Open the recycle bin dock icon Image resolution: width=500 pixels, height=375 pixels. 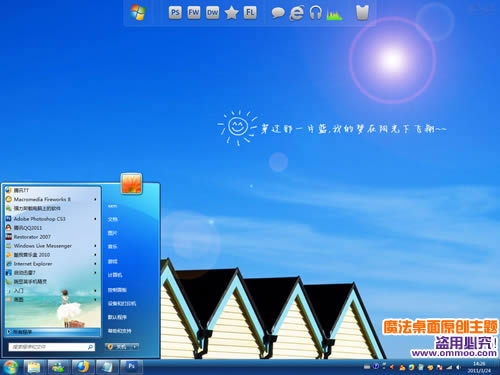(362, 13)
